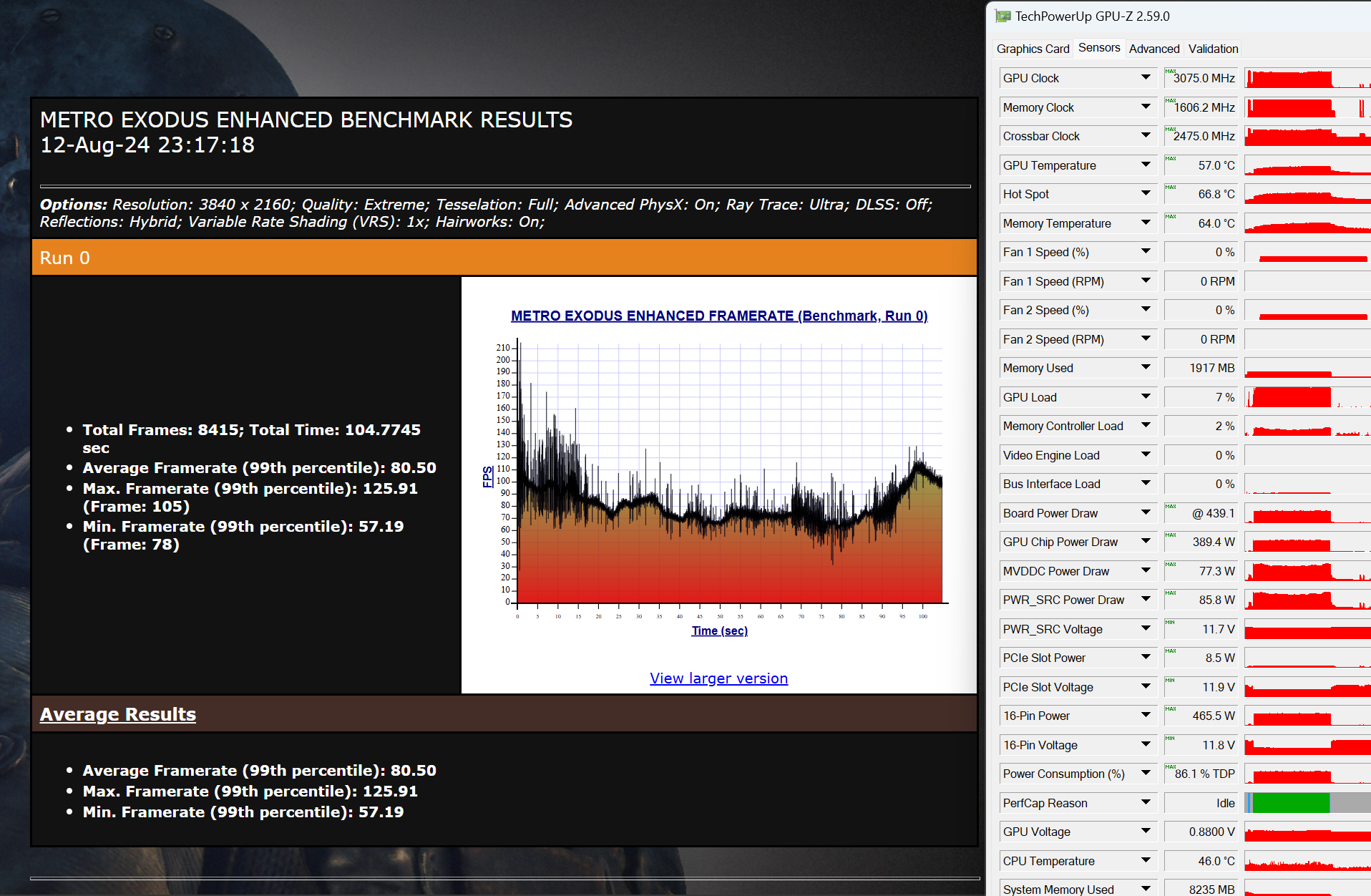Expand the 16-Pin Power dropdown
Viewport: 1371px width, 896px height.
1146,716
